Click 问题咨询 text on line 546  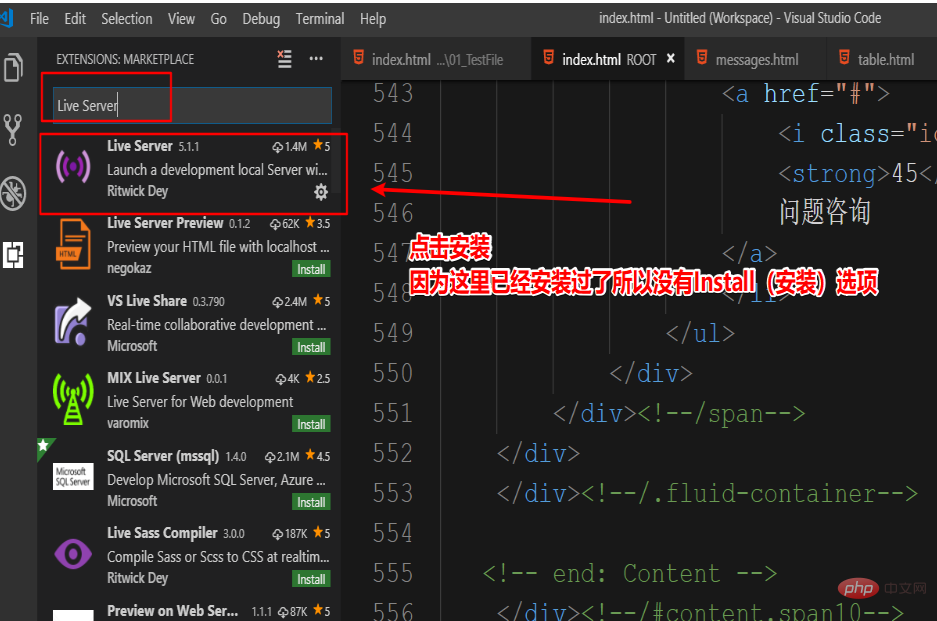(x=824, y=212)
